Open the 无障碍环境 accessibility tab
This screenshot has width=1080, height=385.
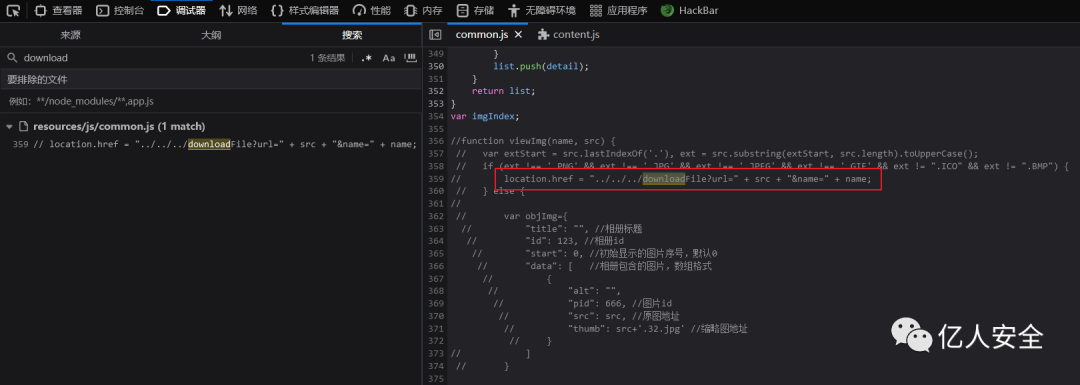[541, 10]
